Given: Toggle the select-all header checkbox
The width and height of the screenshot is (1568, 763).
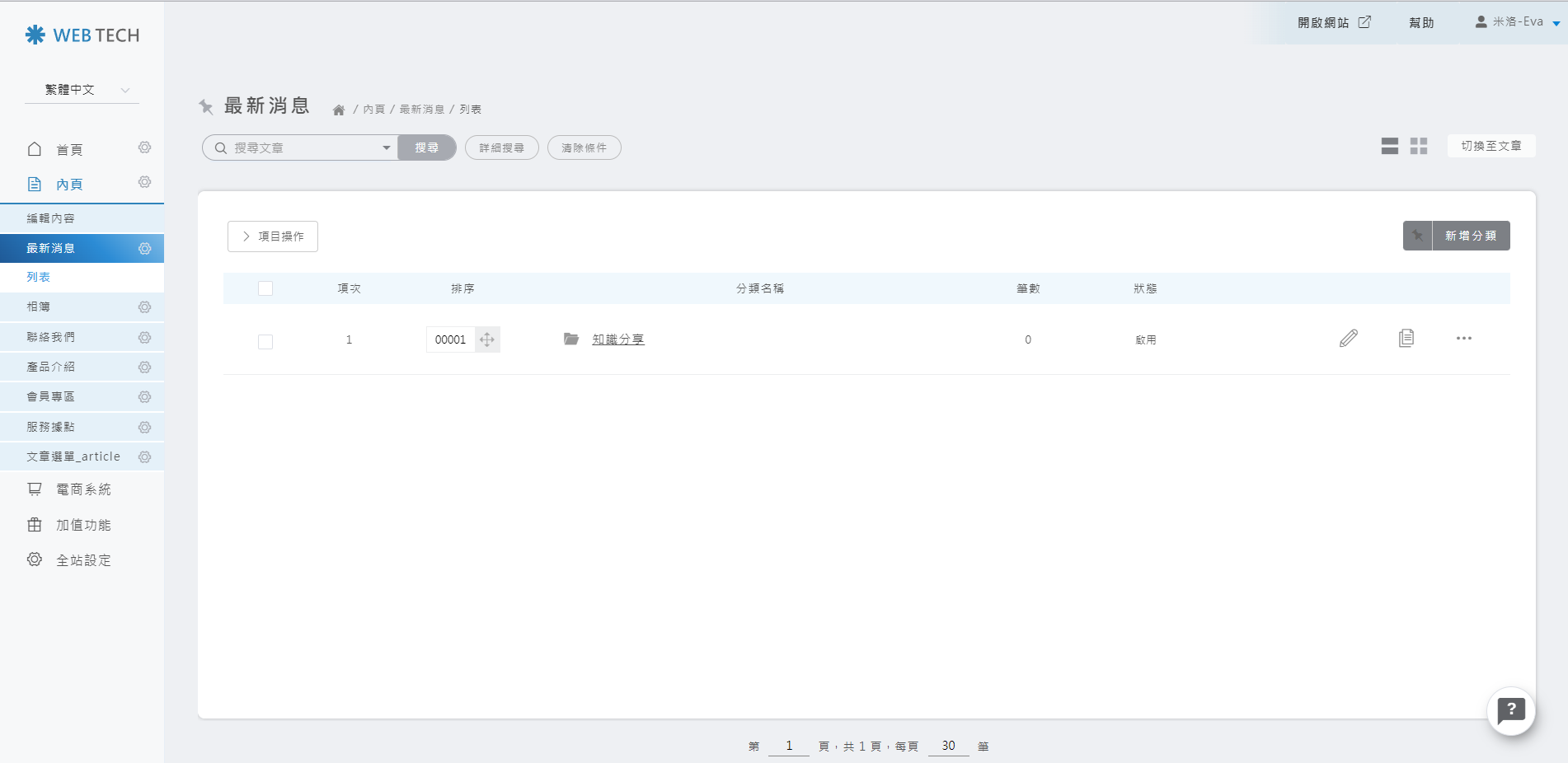Looking at the screenshot, I should click(265, 288).
